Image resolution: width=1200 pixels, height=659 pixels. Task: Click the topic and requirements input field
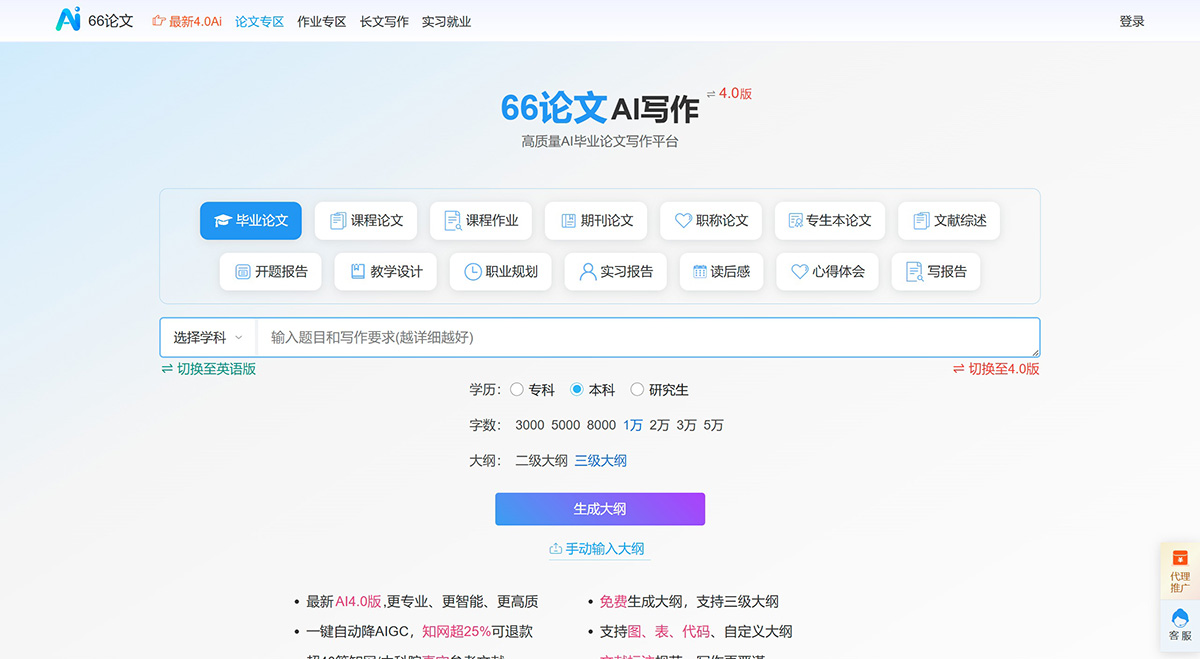600,337
